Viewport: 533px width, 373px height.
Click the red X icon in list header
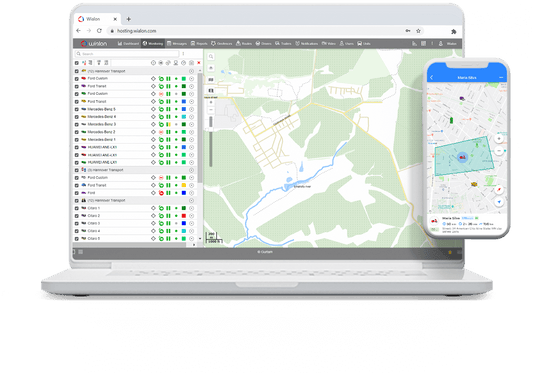[199, 63]
